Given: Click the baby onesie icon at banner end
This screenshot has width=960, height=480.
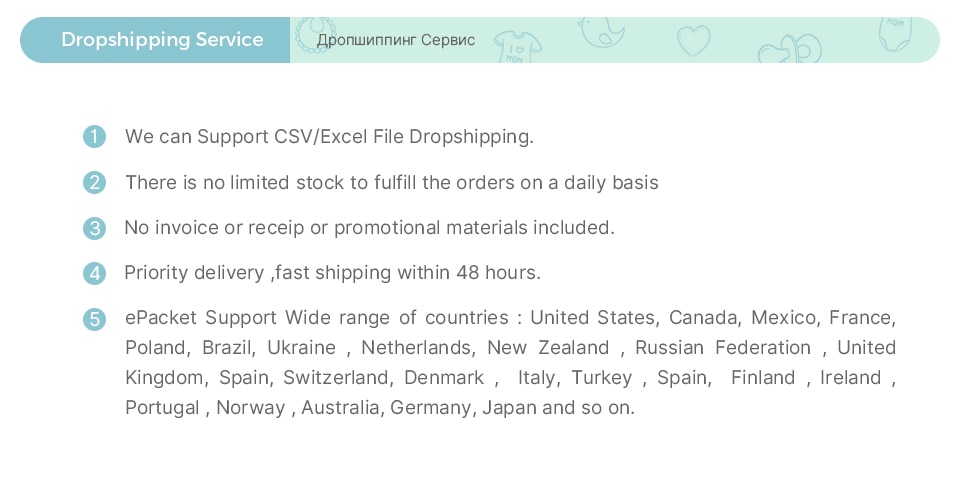Looking at the screenshot, I should 895,31.
